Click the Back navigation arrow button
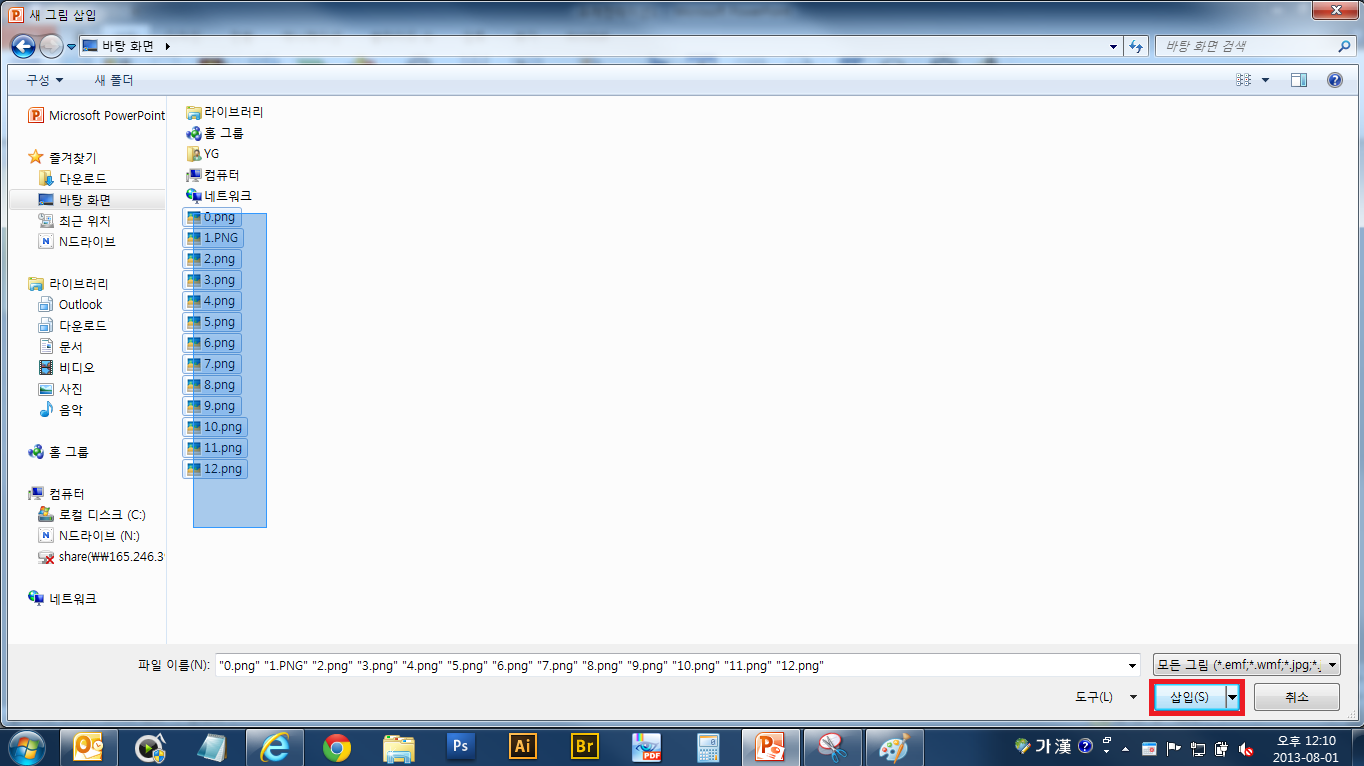Screen dimensions: 1364x766 [24, 46]
